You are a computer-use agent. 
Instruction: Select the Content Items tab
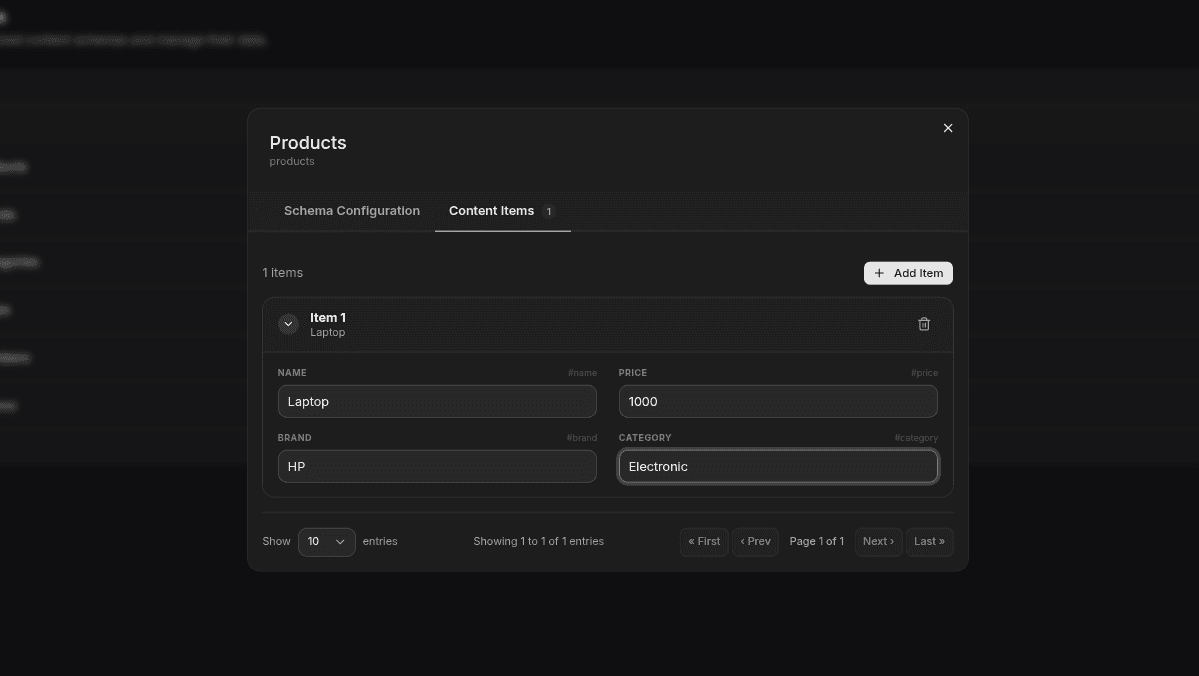click(x=503, y=211)
